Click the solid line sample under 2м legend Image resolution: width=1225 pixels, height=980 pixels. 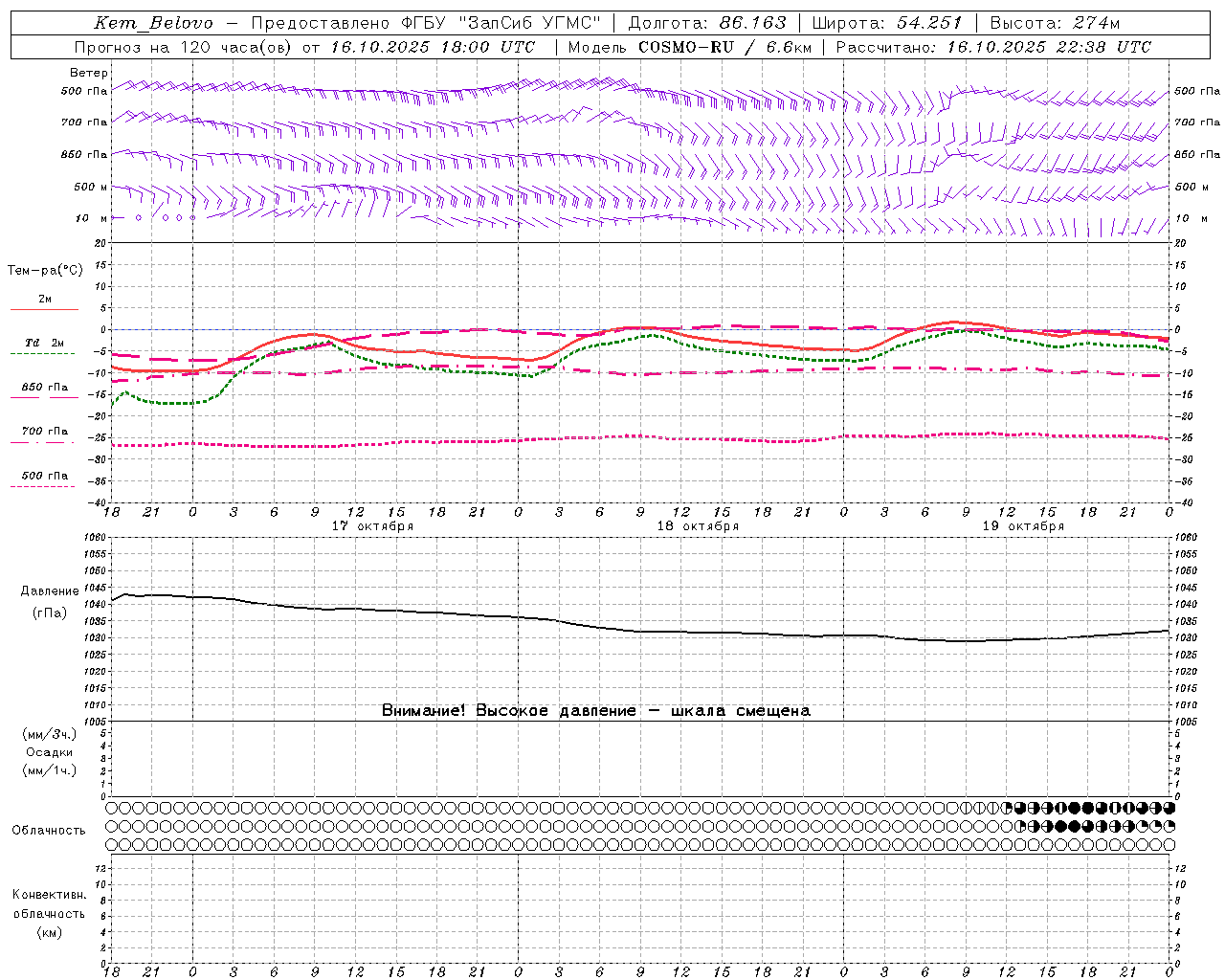tap(44, 310)
